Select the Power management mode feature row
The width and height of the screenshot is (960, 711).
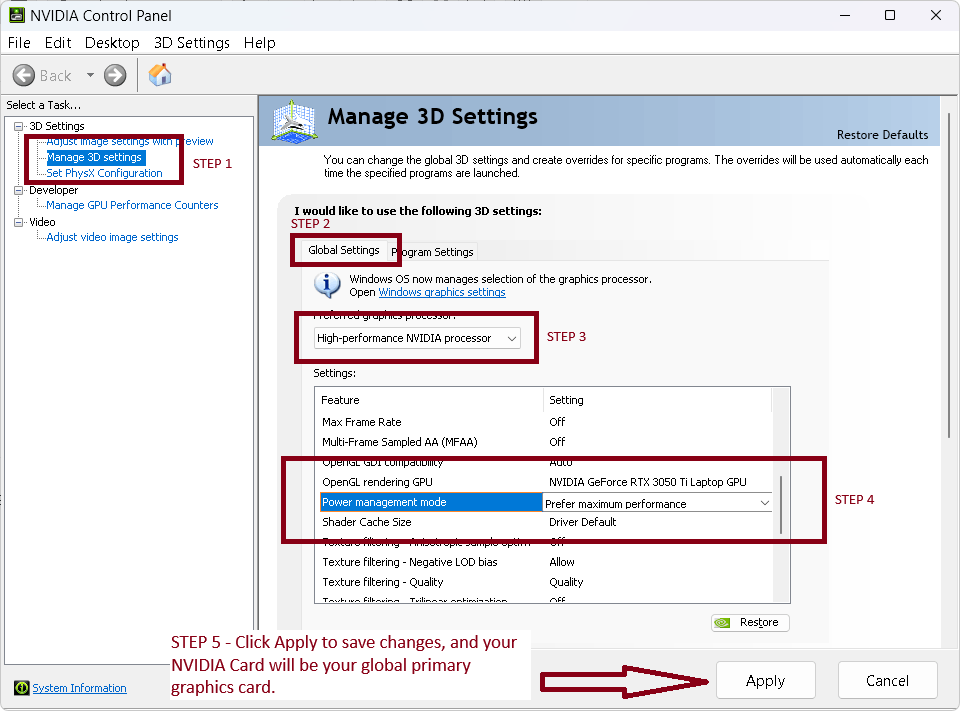pyautogui.click(x=432, y=502)
